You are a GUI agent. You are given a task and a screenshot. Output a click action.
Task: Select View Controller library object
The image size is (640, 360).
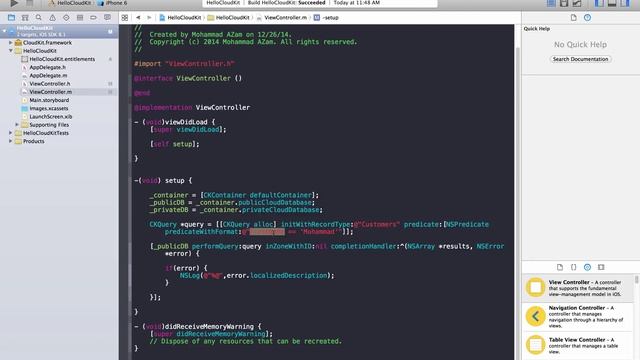click(578, 288)
